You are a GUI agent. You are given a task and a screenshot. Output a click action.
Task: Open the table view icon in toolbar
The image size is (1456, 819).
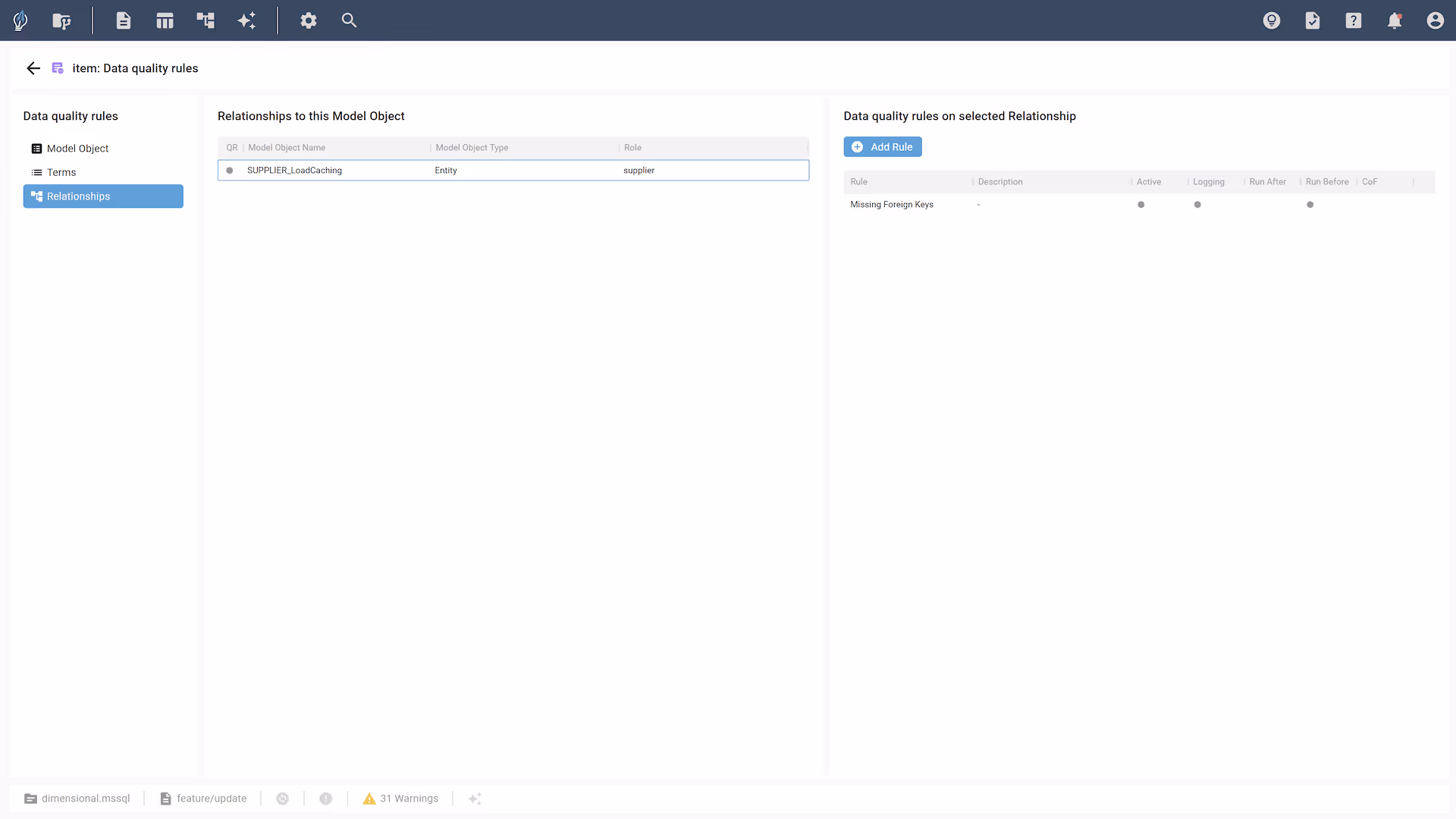tap(165, 20)
